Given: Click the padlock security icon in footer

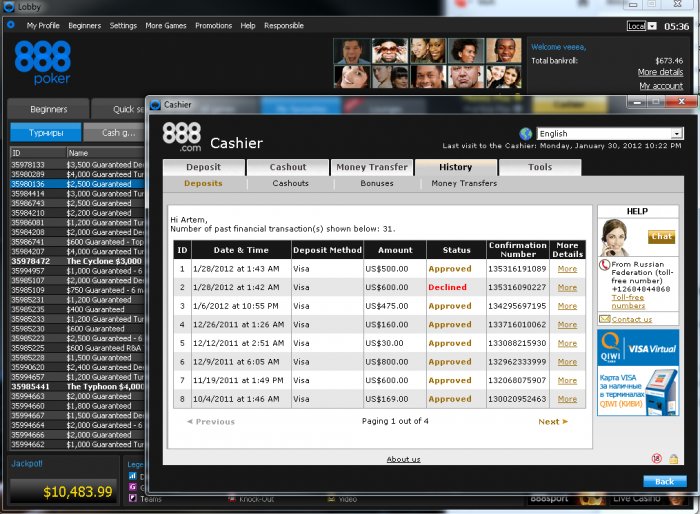Looking at the screenshot, I should 673,458.
